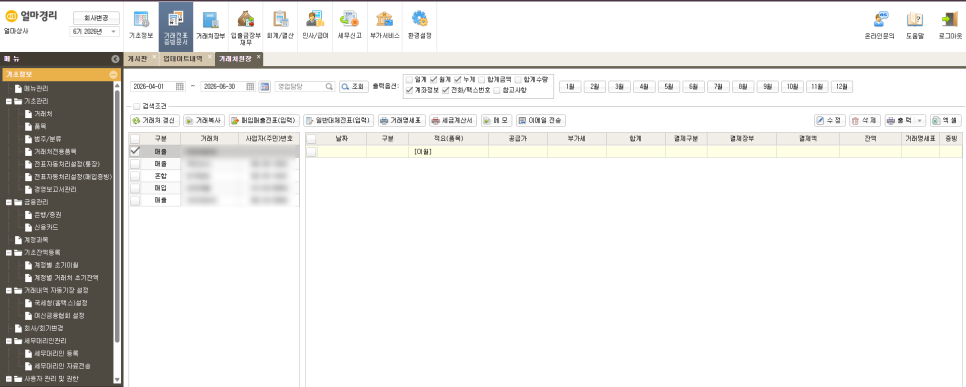Click the 조회 search button
Viewport: 966px width, 387px height.
pyautogui.click(x=354, y=87)
